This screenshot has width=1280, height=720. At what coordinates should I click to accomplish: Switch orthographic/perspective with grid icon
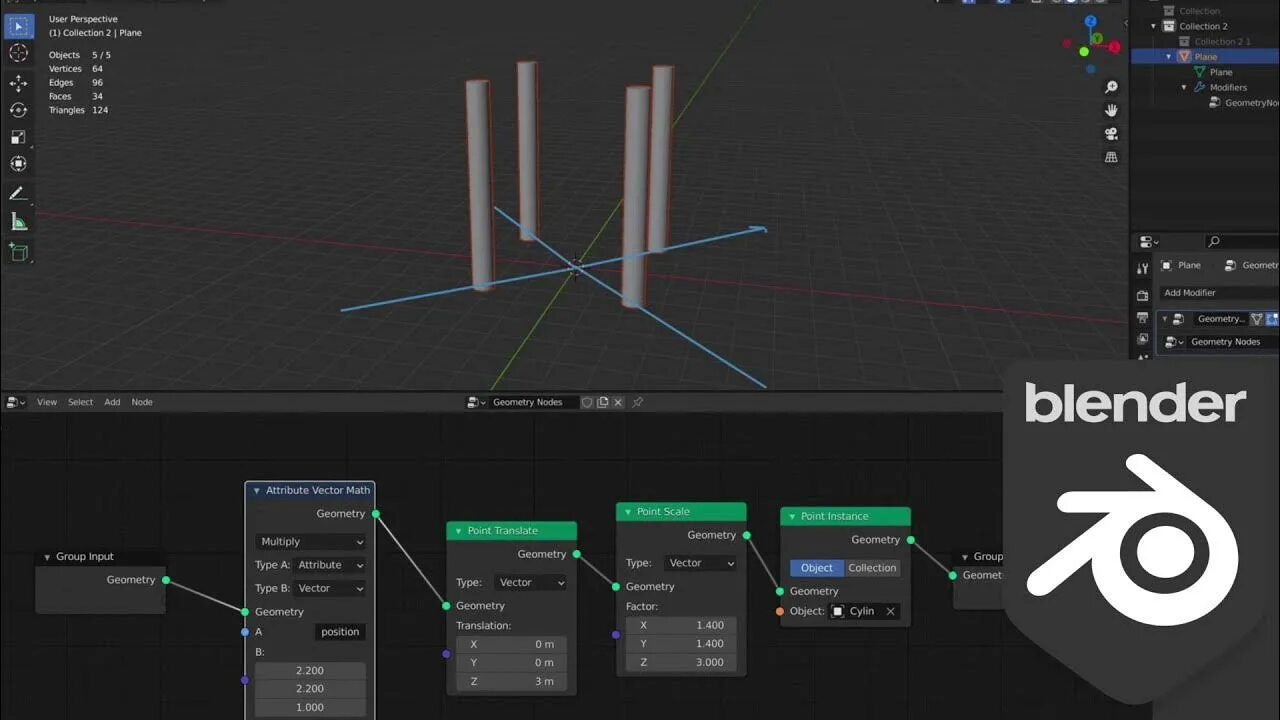coord(1111,157)
